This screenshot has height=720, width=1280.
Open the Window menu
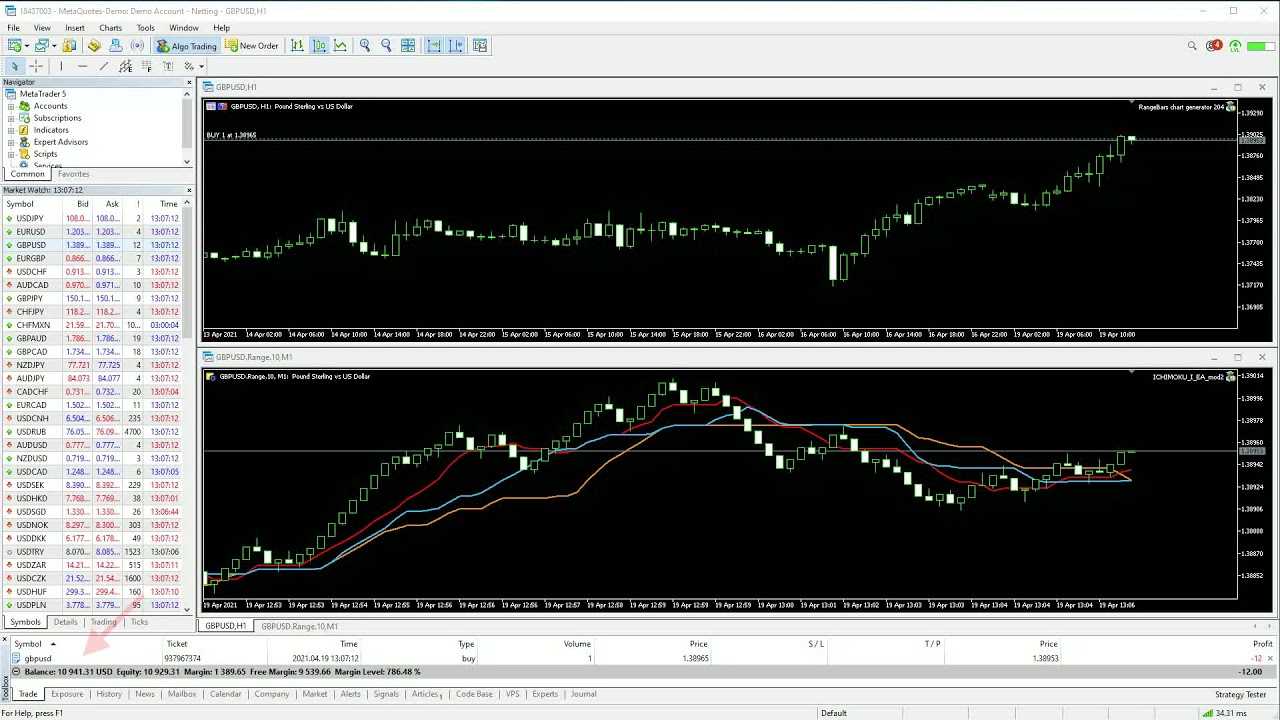pos(184,28)
